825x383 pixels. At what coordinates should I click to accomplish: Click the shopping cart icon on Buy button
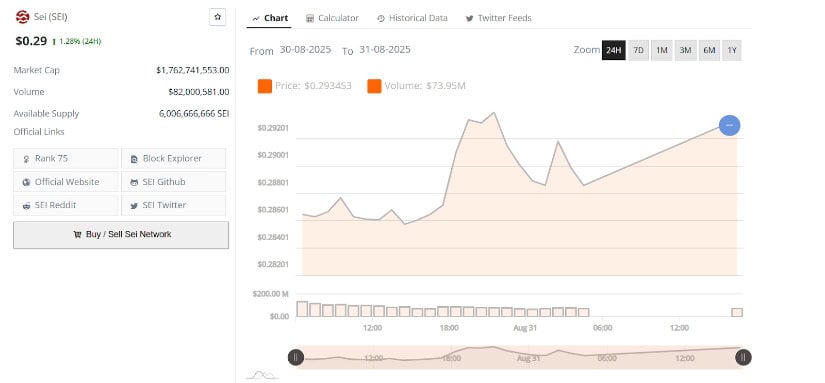pyautogui.click(x=77, y=235)
